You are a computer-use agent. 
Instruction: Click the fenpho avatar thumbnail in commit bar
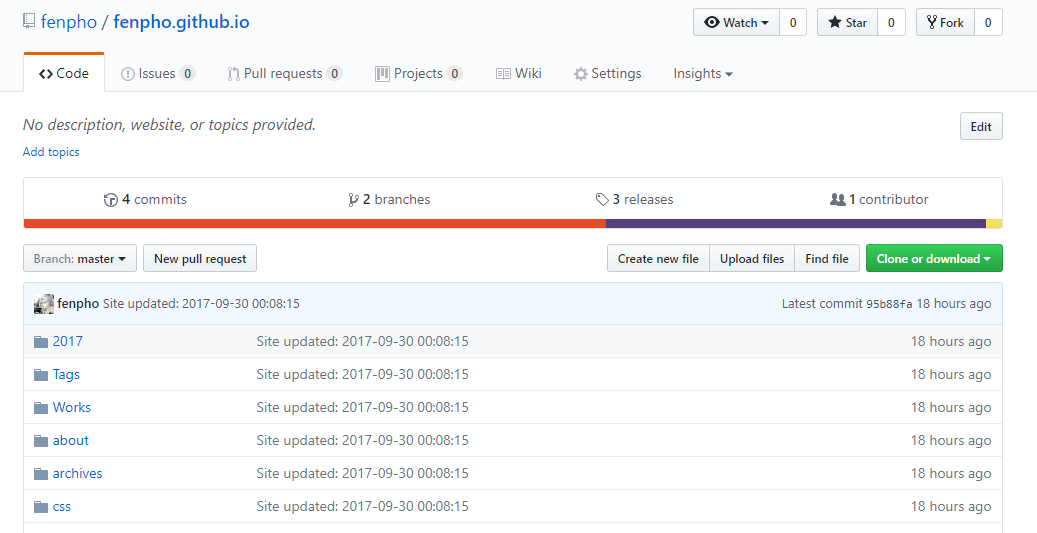(44, 304)
